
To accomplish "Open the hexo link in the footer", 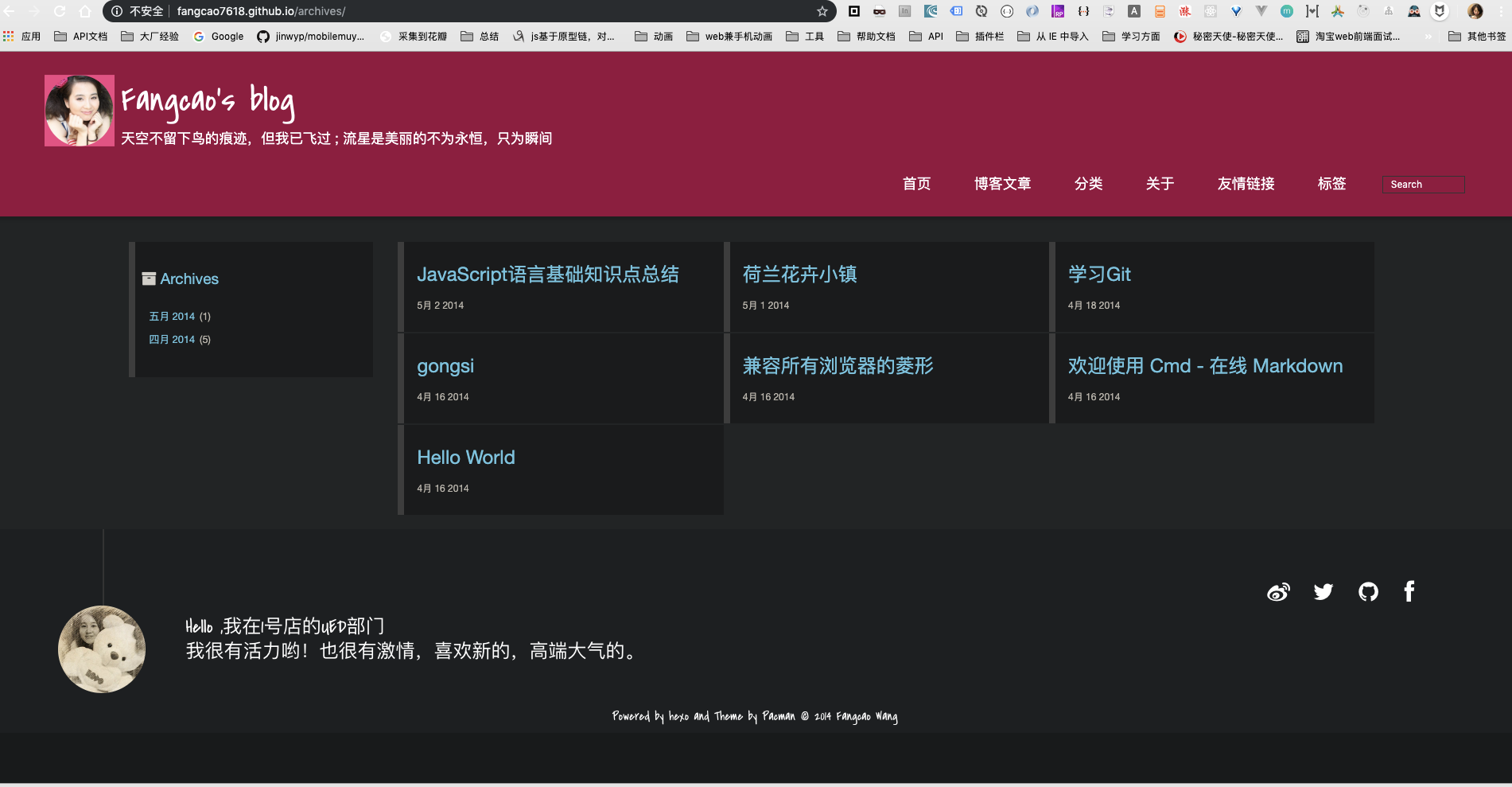I will (678, 716).
